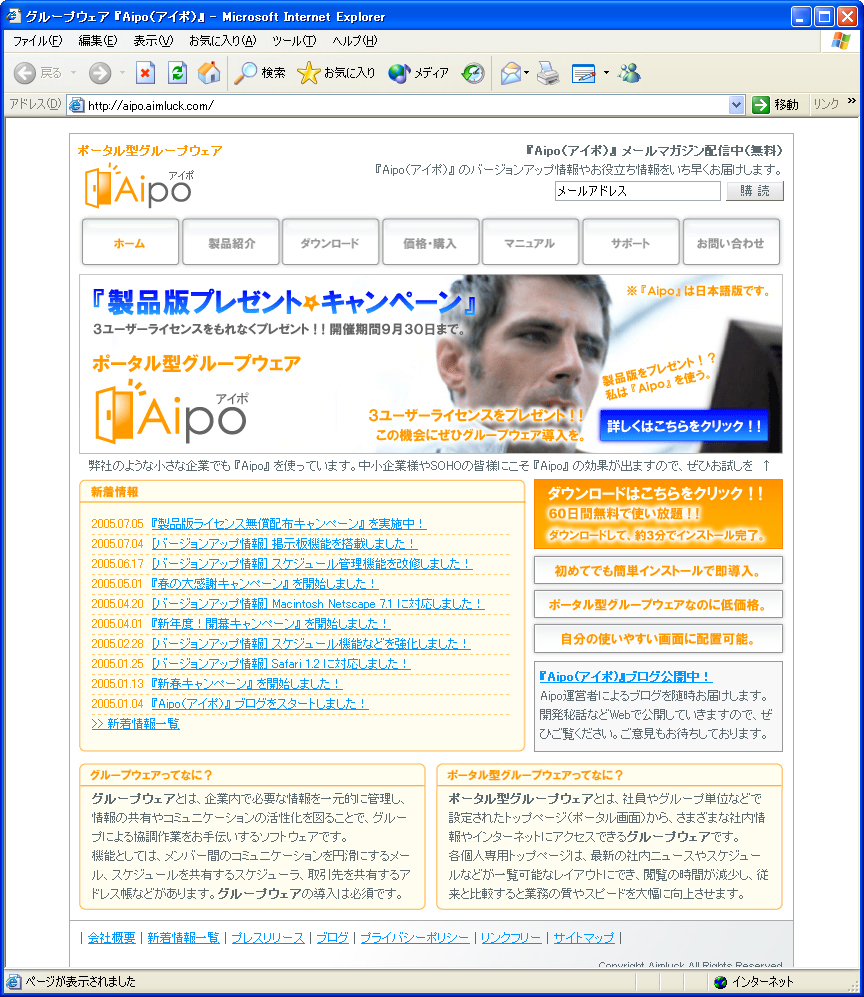Expand the Back button history dropdown arrow
This screenshot has width=864, height=997.
[73, 73]
